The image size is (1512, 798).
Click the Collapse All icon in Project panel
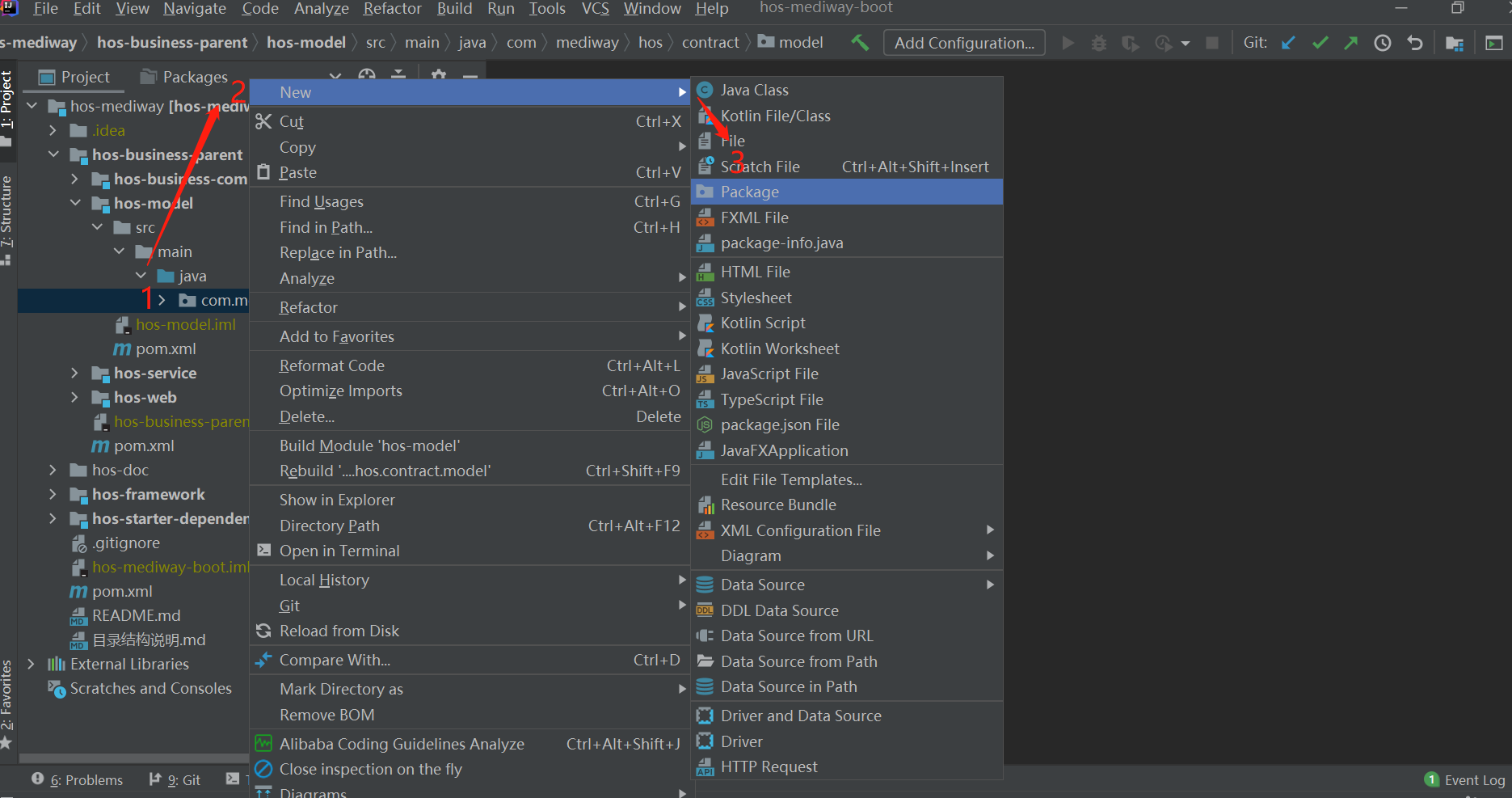pyautogui.click(x=398, y=75)
